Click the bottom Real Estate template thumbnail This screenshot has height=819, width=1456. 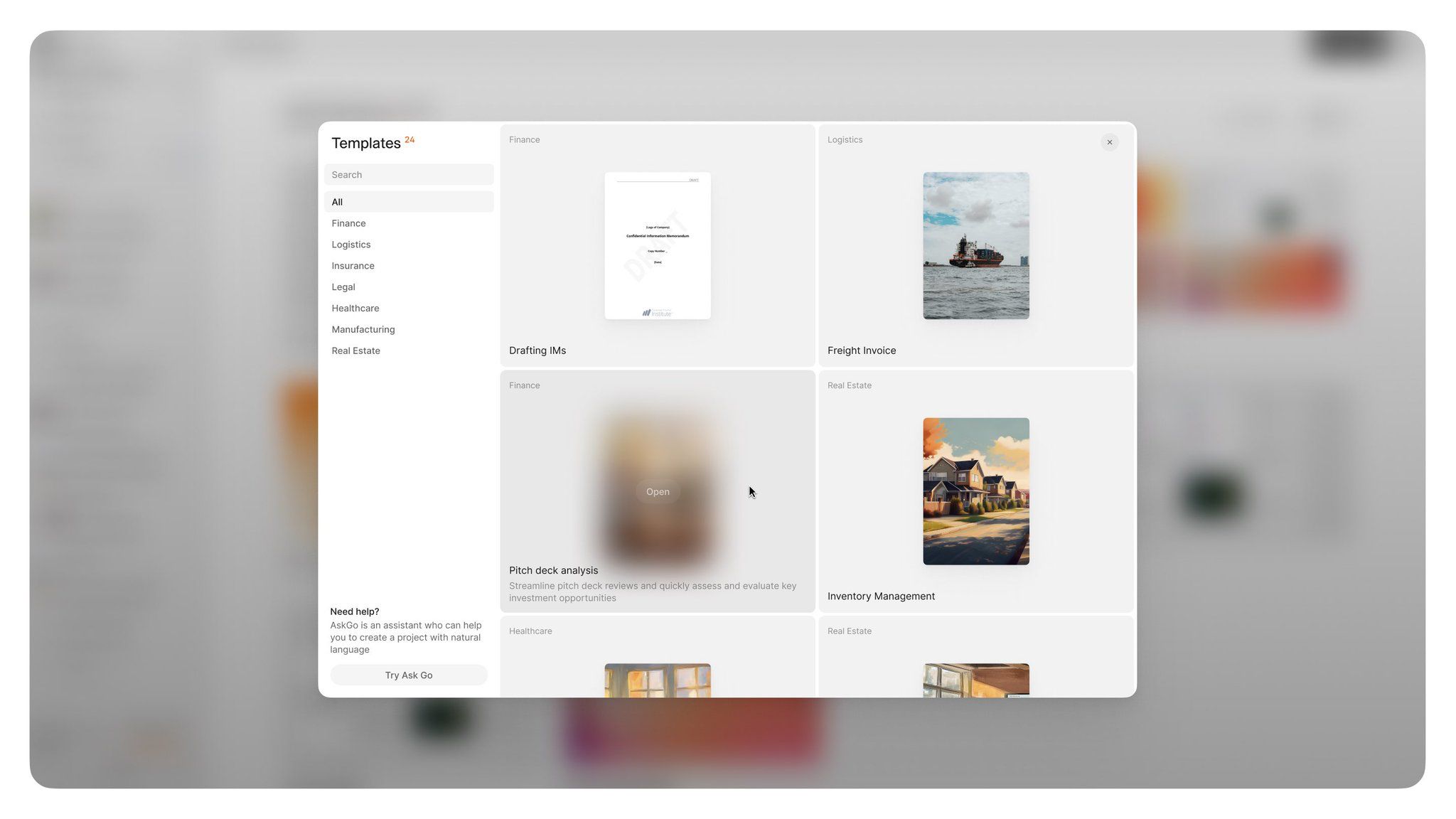pyautogui.click(x=975, y=680)
